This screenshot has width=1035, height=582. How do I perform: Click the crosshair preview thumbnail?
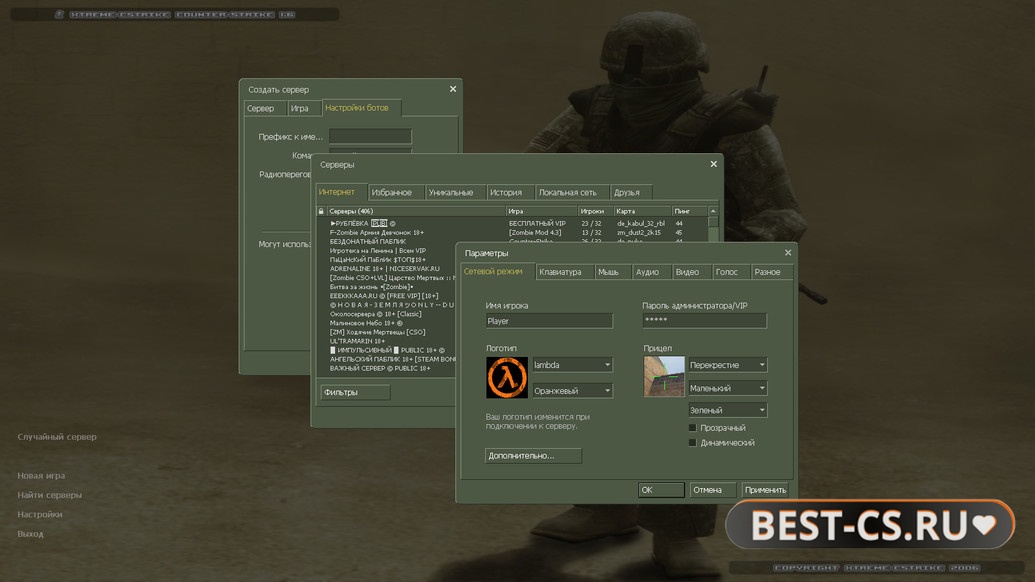pos(664,377)
